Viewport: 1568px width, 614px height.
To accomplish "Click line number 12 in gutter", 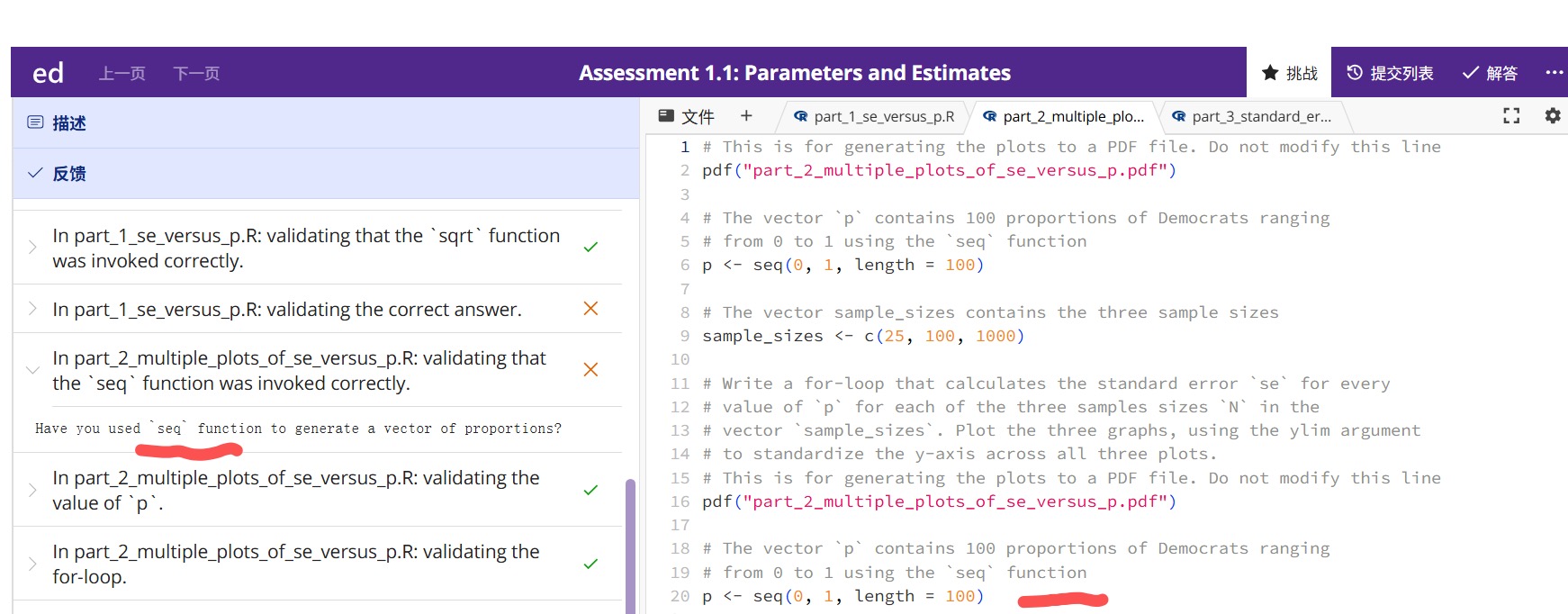I will click(x=680, y=407).
